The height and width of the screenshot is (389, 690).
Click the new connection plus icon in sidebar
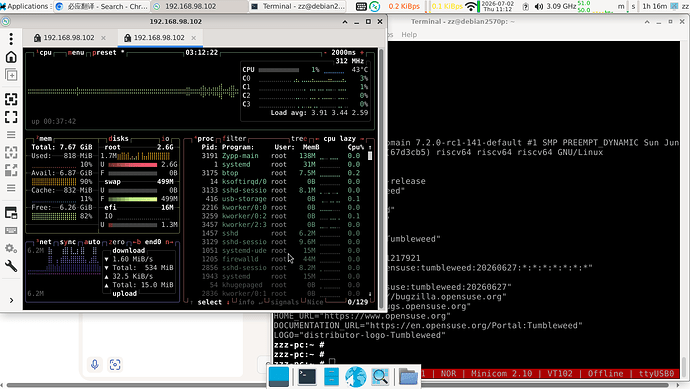coord(11,75)
